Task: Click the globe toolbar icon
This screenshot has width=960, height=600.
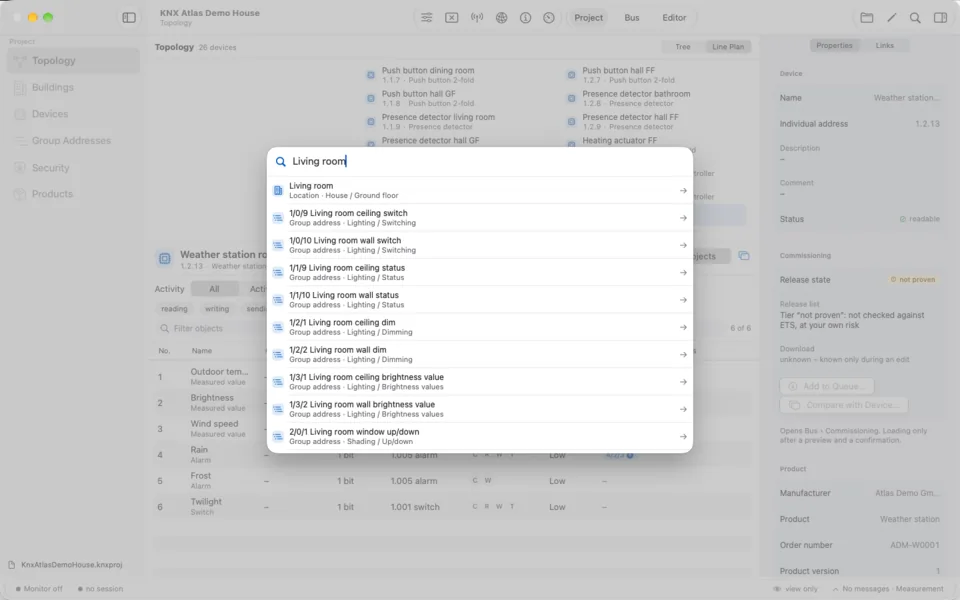Action: [501, 18]
